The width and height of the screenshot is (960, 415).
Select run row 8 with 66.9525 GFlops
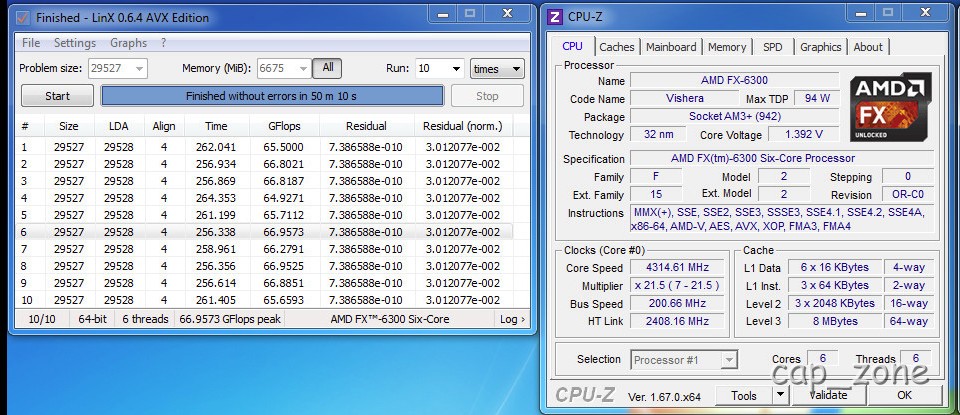263,266
